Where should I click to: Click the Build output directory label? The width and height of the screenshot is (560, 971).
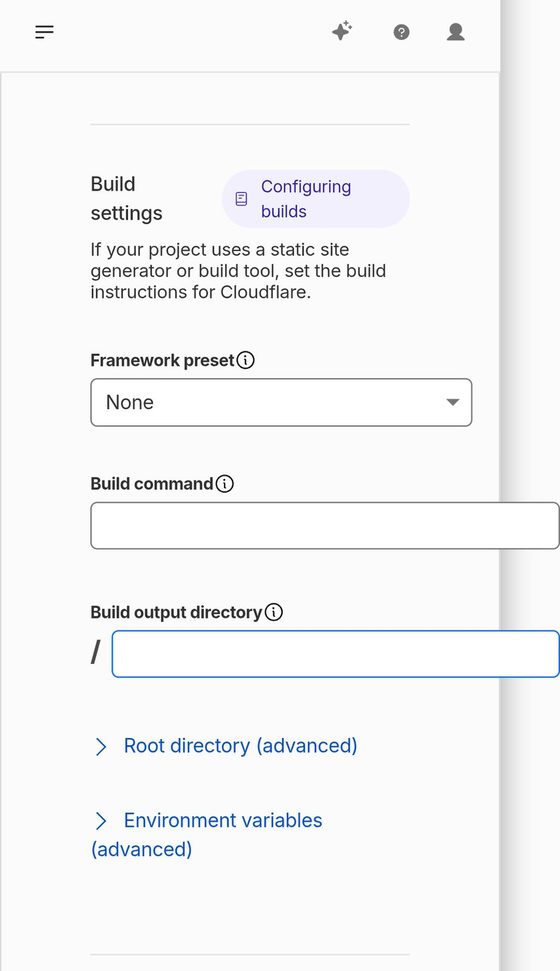pos(177,612)
